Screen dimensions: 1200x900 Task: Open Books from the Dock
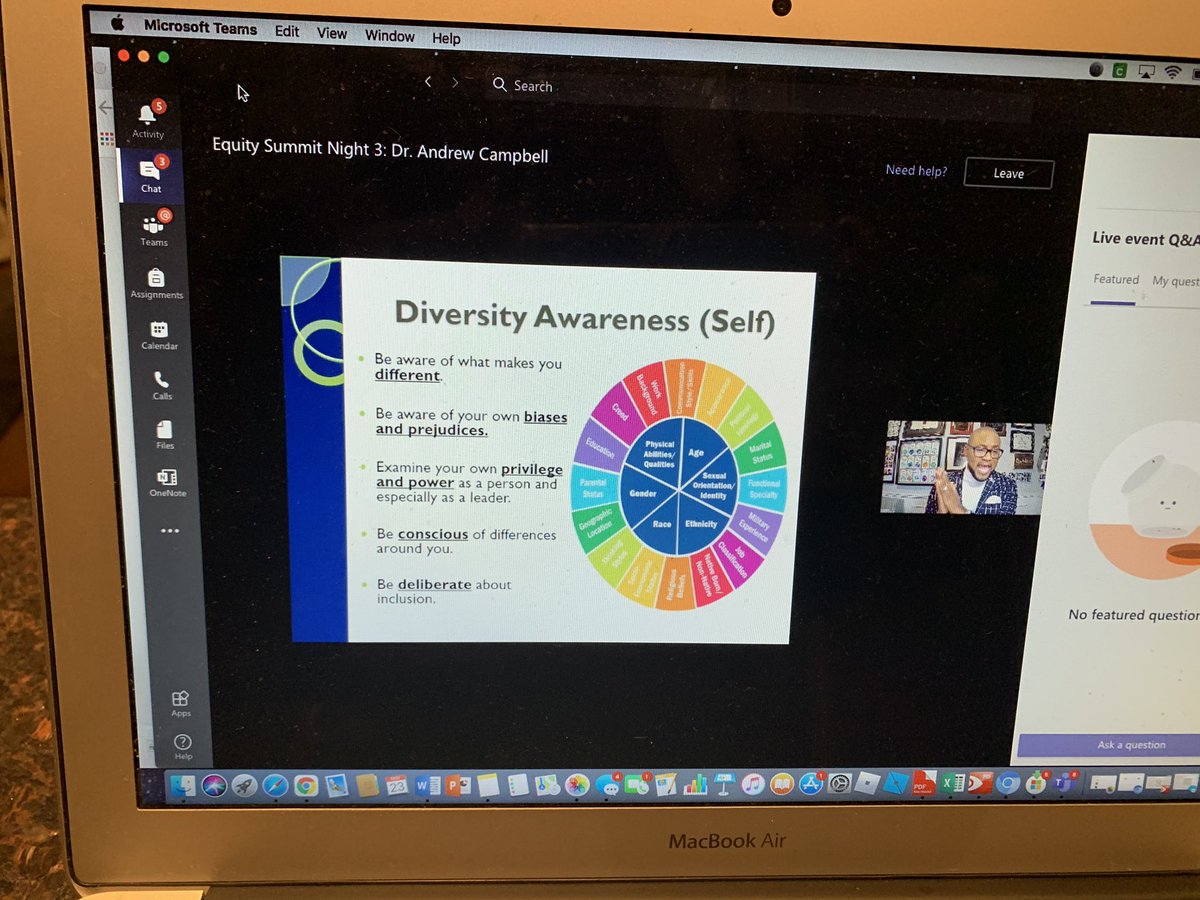point(782,783)
